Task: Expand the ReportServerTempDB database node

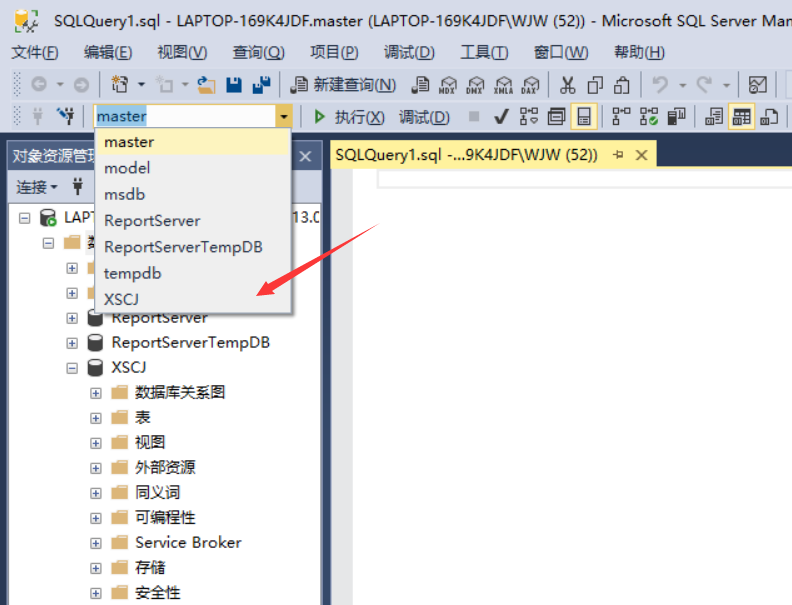Action: click(x=72, y=343)
